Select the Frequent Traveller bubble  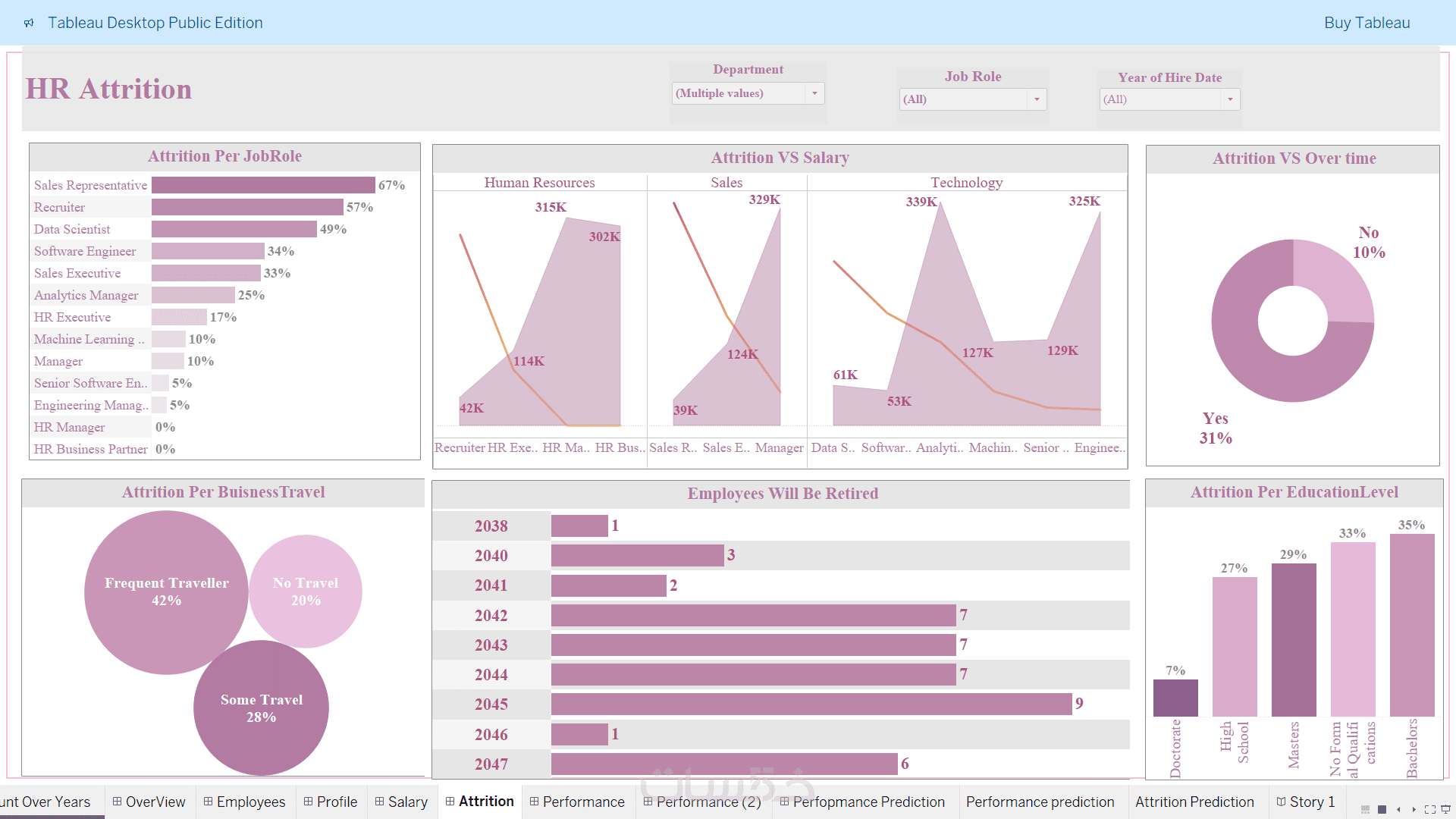[x=166, y=591]
